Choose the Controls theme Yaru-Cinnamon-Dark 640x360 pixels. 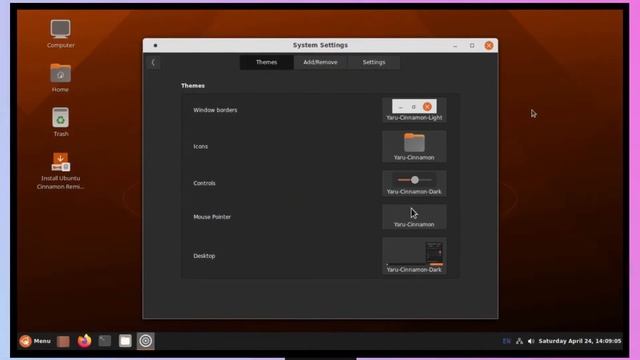pyautogui.click(x=414, y=184)
